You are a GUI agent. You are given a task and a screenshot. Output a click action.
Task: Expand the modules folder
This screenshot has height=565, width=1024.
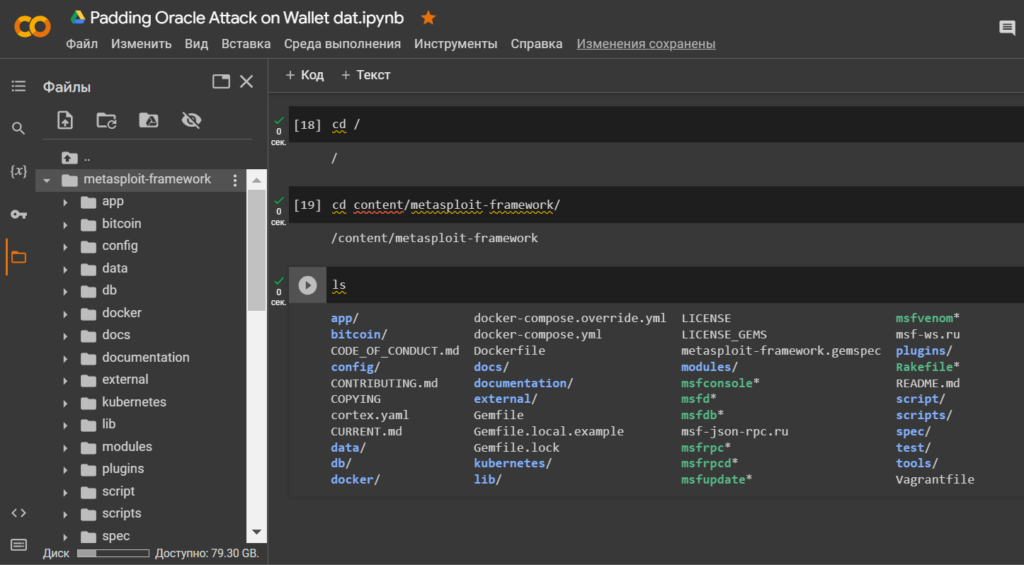pyautogui.click(x=65, y=448)
